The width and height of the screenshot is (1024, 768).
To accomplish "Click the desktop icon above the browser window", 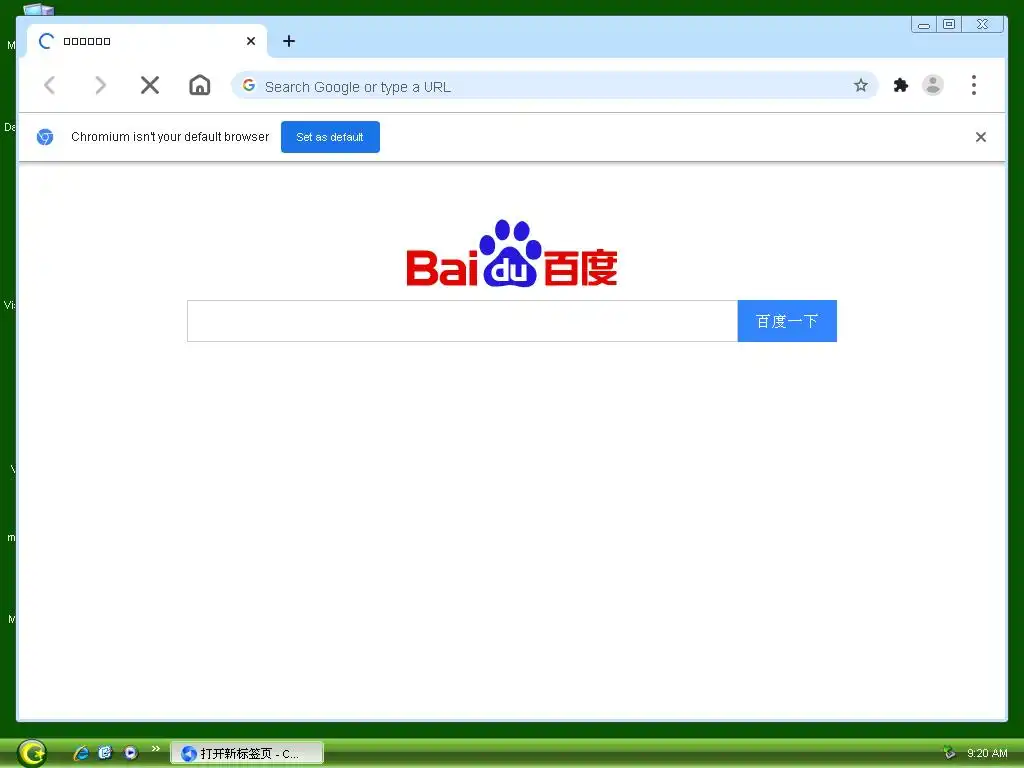I will 39,8.
